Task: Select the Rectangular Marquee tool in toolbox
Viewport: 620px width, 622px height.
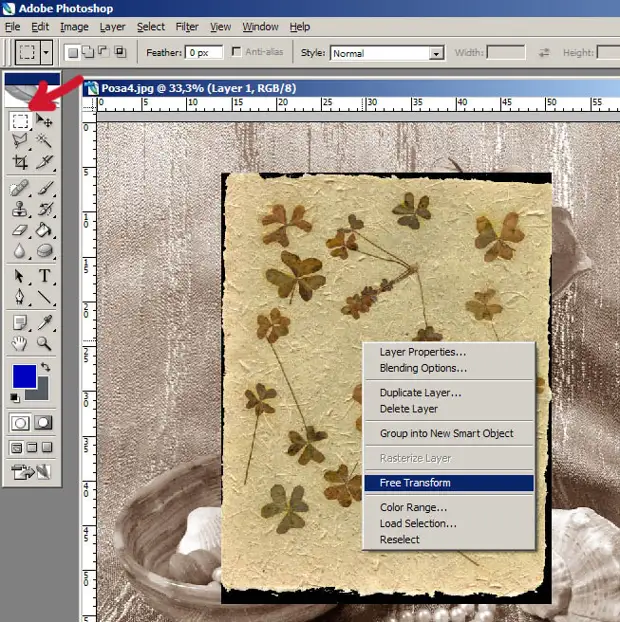Action: tap(20, 121)
